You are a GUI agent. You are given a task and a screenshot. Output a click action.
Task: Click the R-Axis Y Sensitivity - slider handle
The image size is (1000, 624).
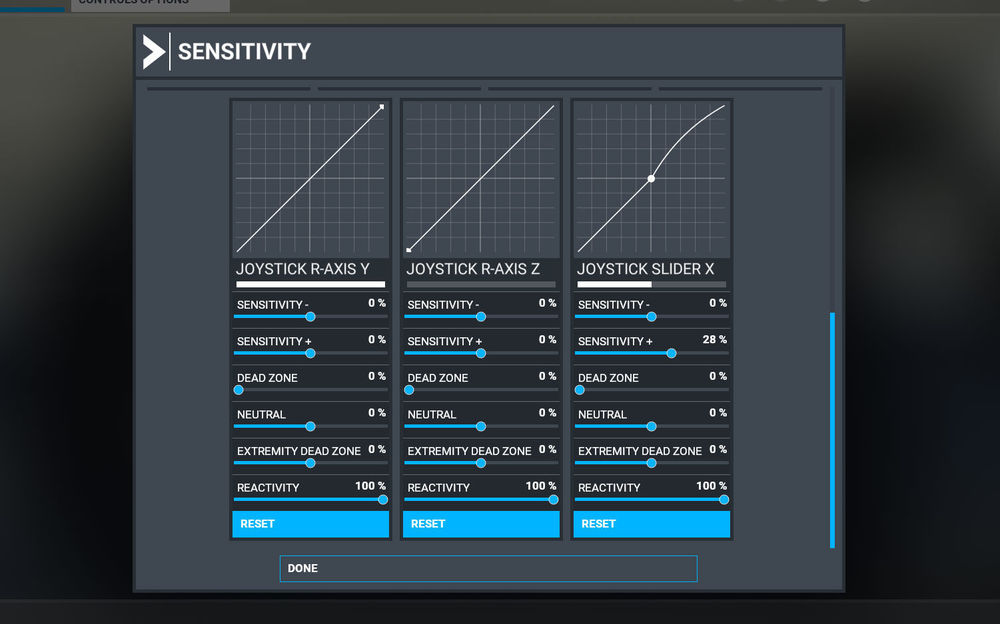(x=310, y=316)
